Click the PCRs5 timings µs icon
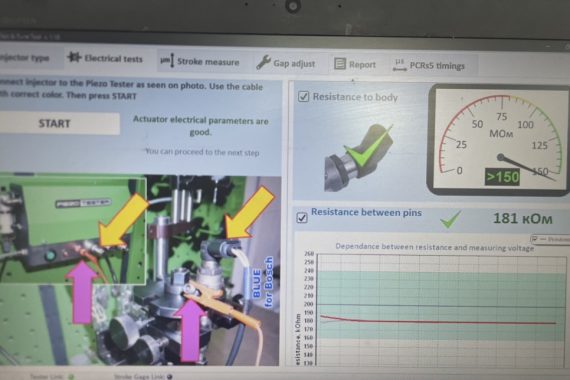This screenshot has width=570, height=380. click(400, 65)
